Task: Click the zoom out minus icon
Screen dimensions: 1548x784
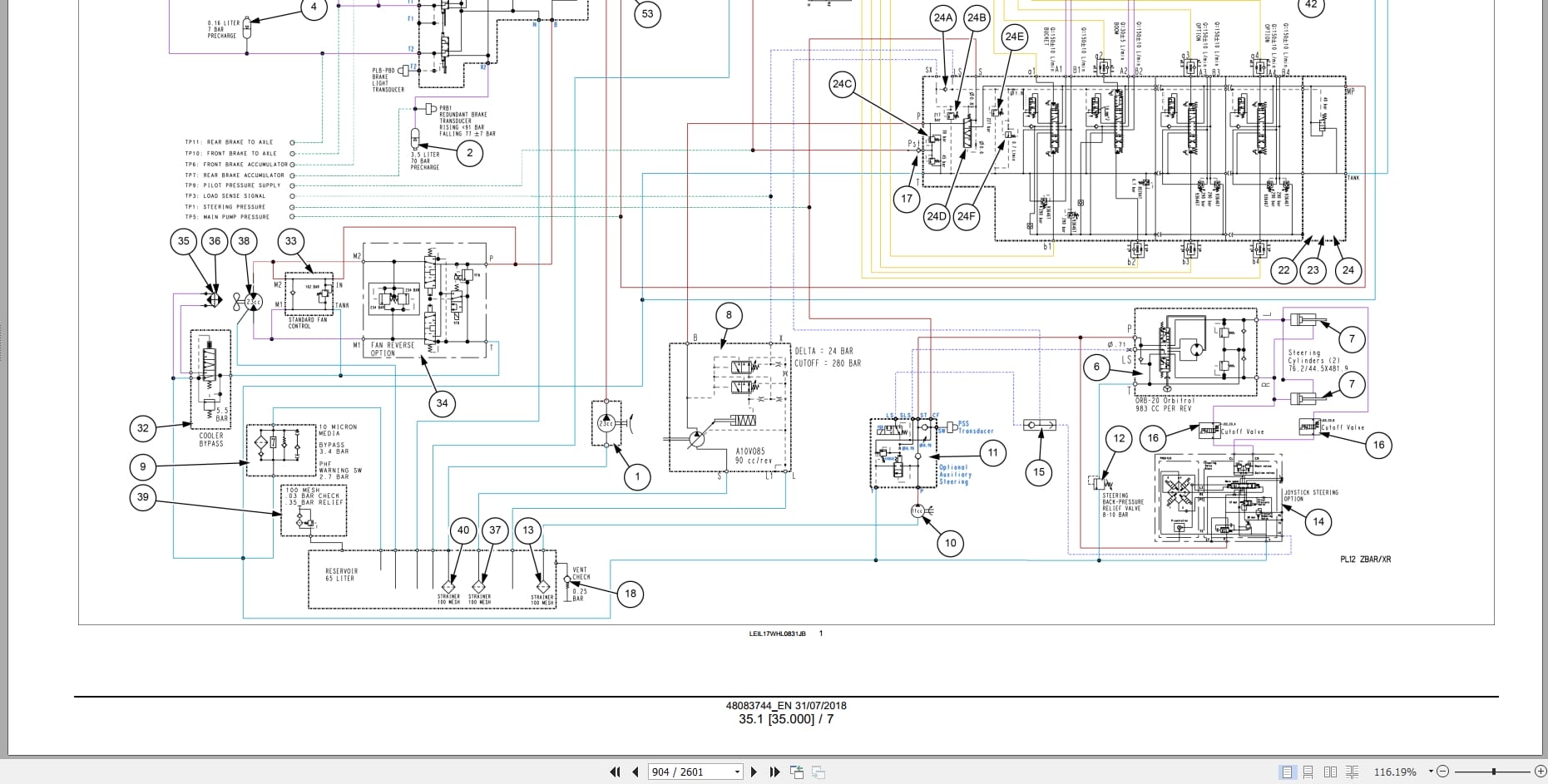Action: 1443,772
